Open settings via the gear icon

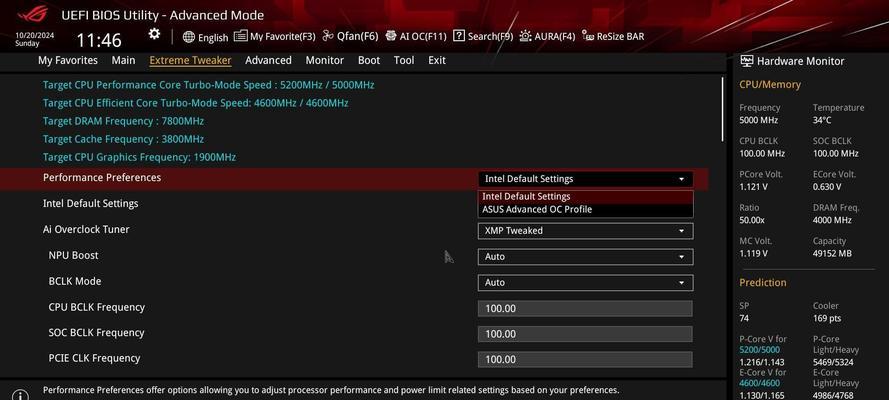154,35
